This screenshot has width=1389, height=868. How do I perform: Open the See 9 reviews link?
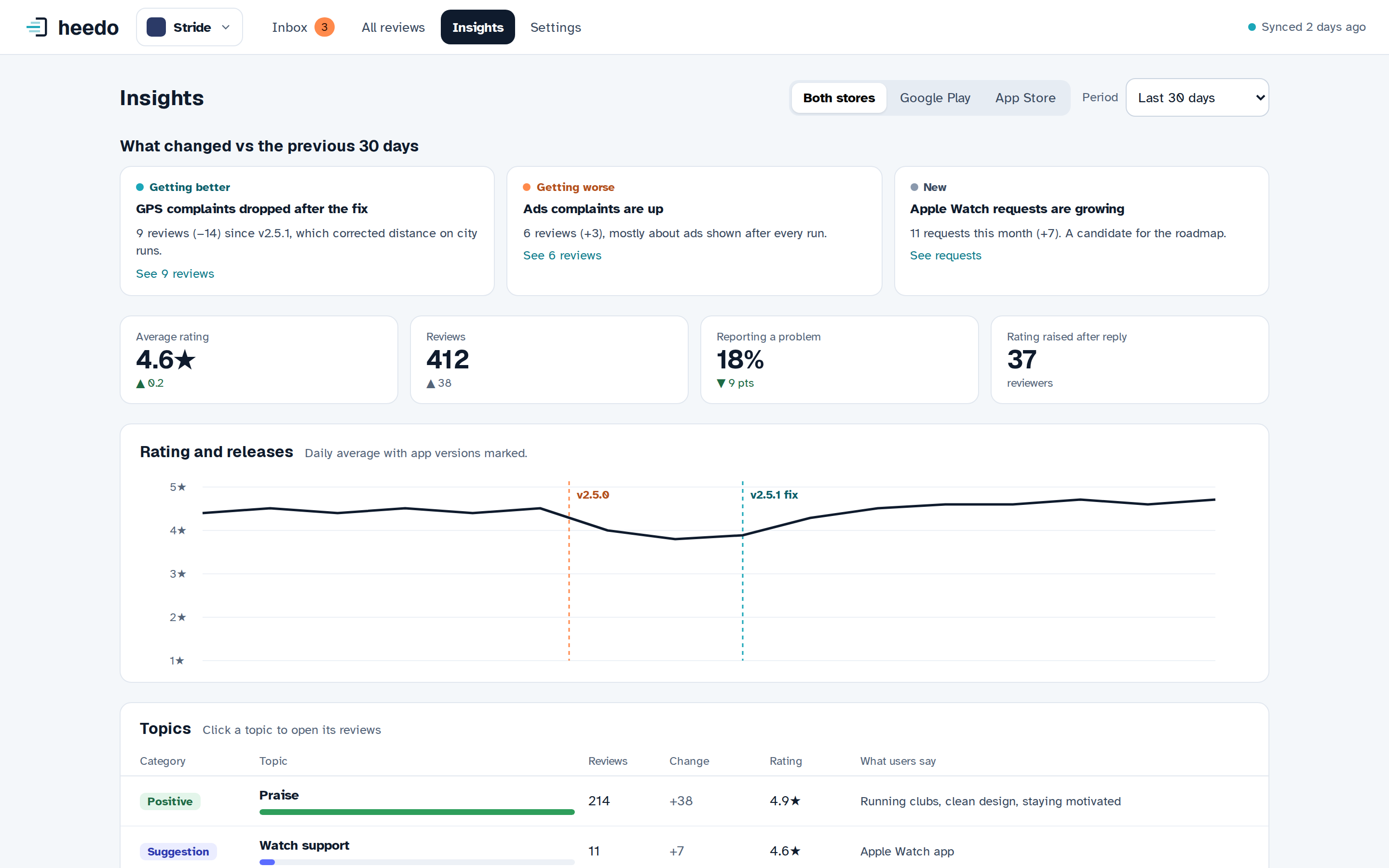point(175,274)
